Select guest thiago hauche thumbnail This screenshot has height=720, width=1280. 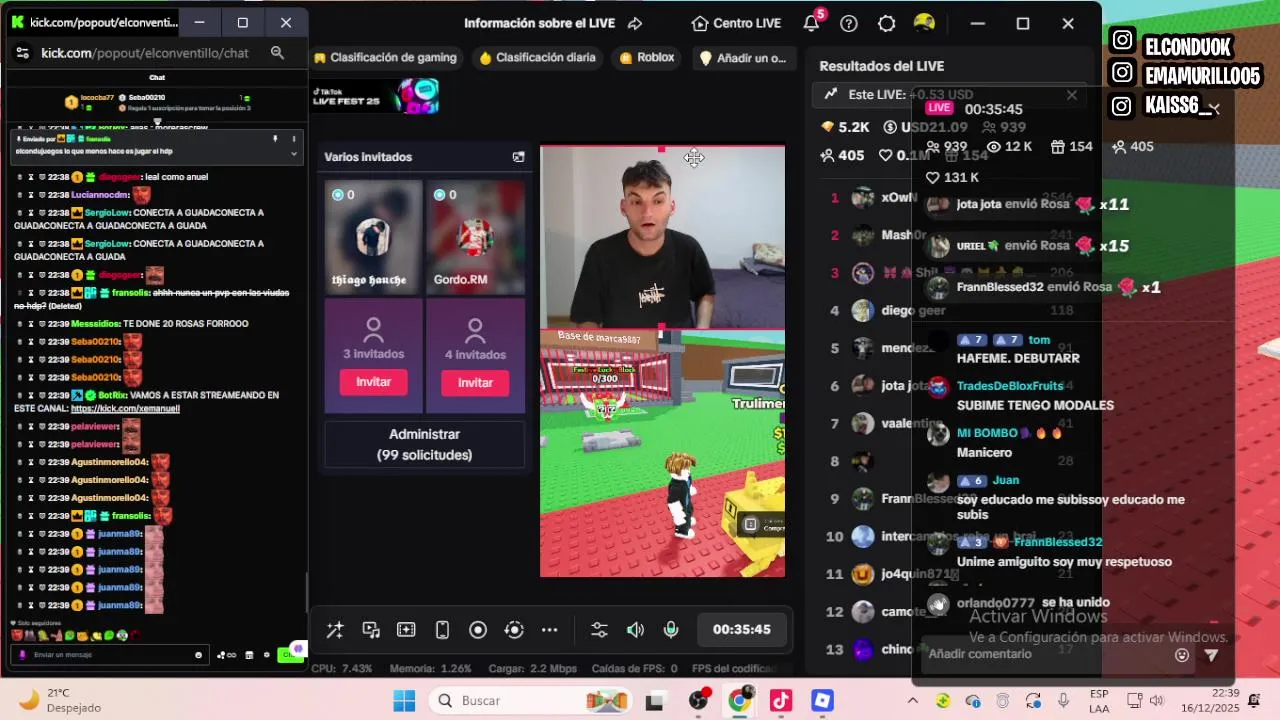(373, 238)
